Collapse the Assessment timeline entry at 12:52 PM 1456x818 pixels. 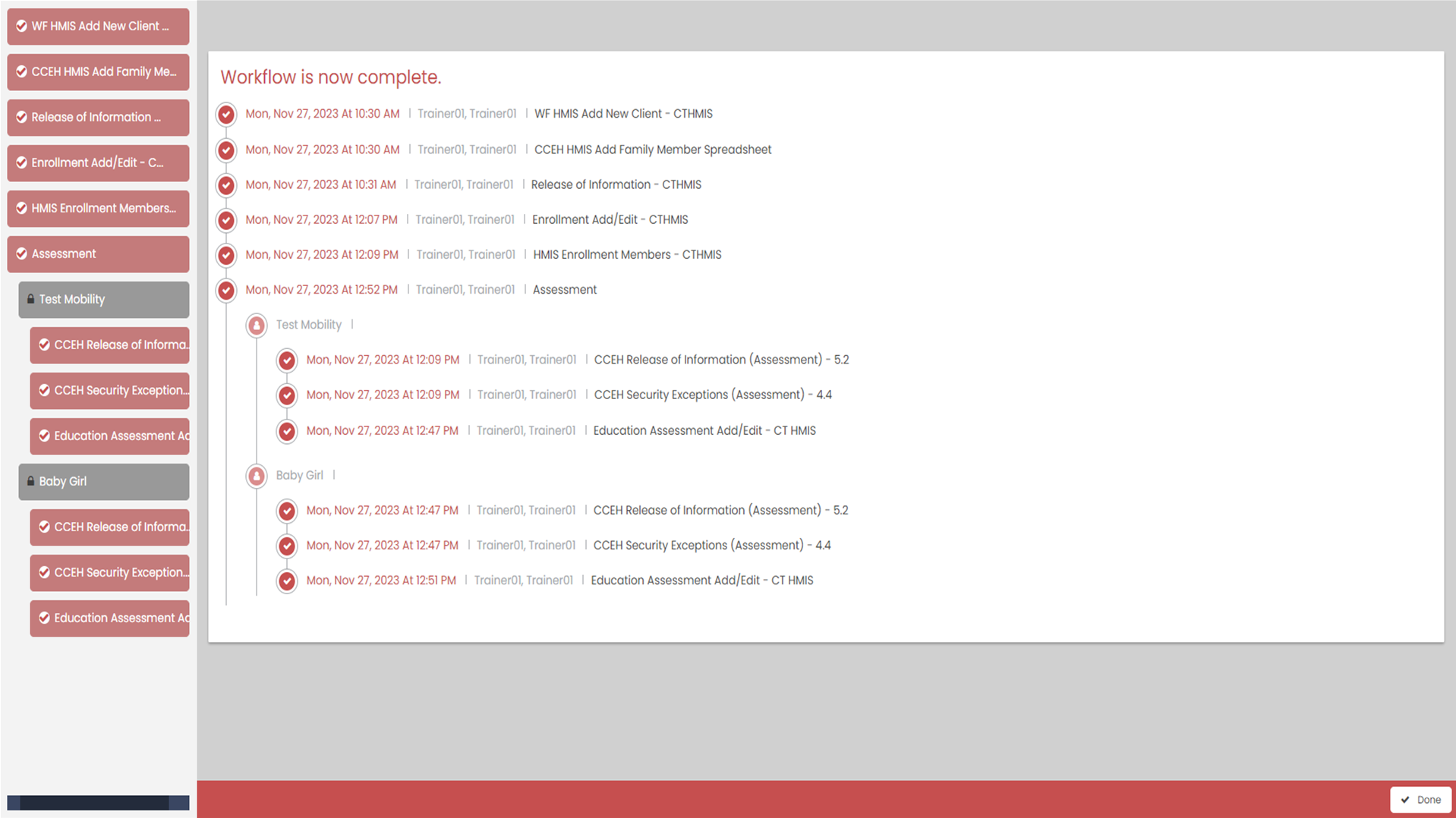click(x=564, y=290)
